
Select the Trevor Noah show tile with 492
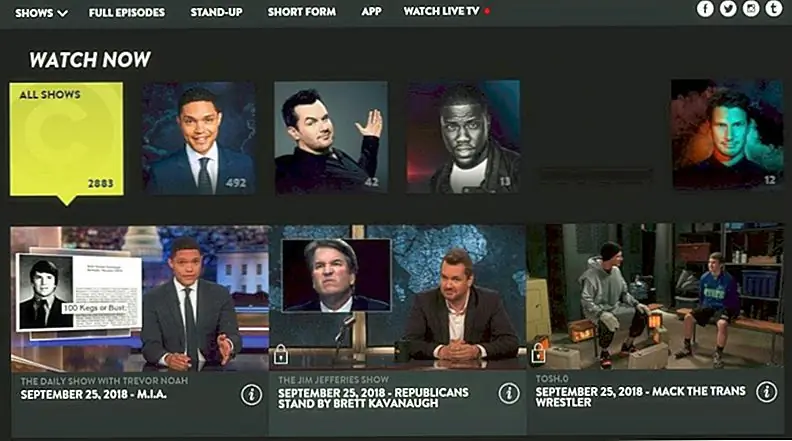[199, 138]
